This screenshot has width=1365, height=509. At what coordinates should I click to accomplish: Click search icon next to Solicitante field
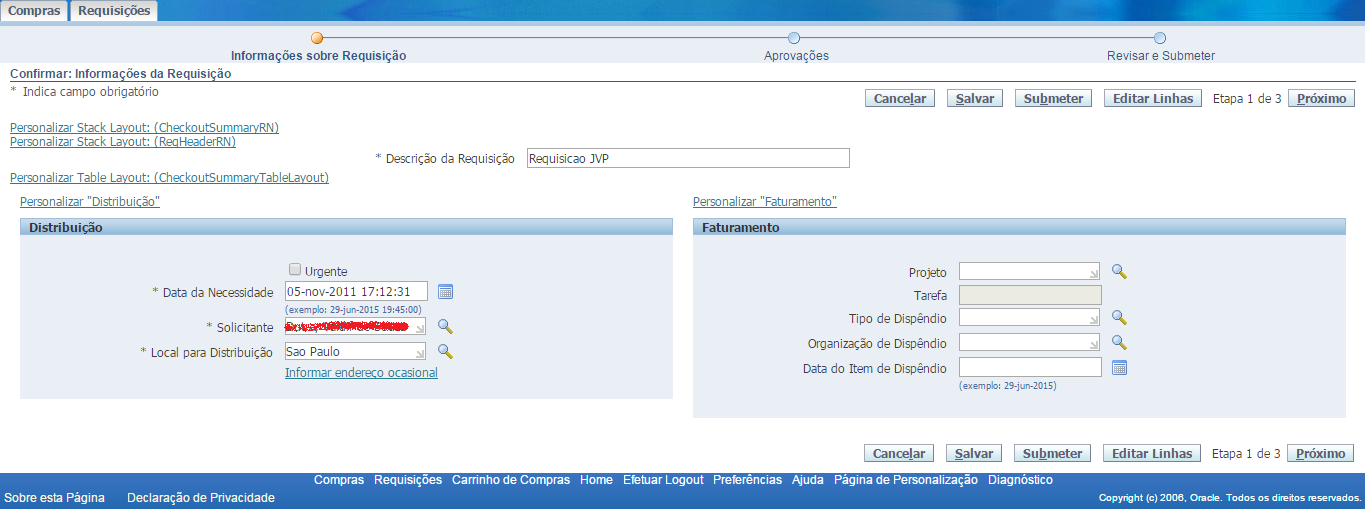446,327
